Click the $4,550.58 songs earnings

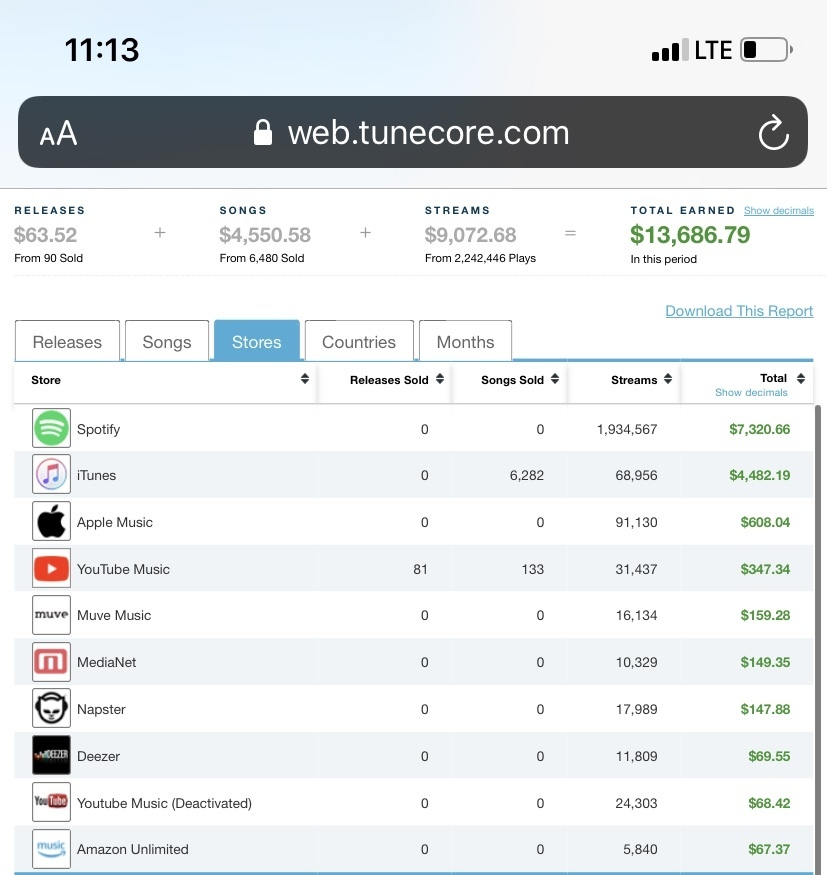coord(265,234)
